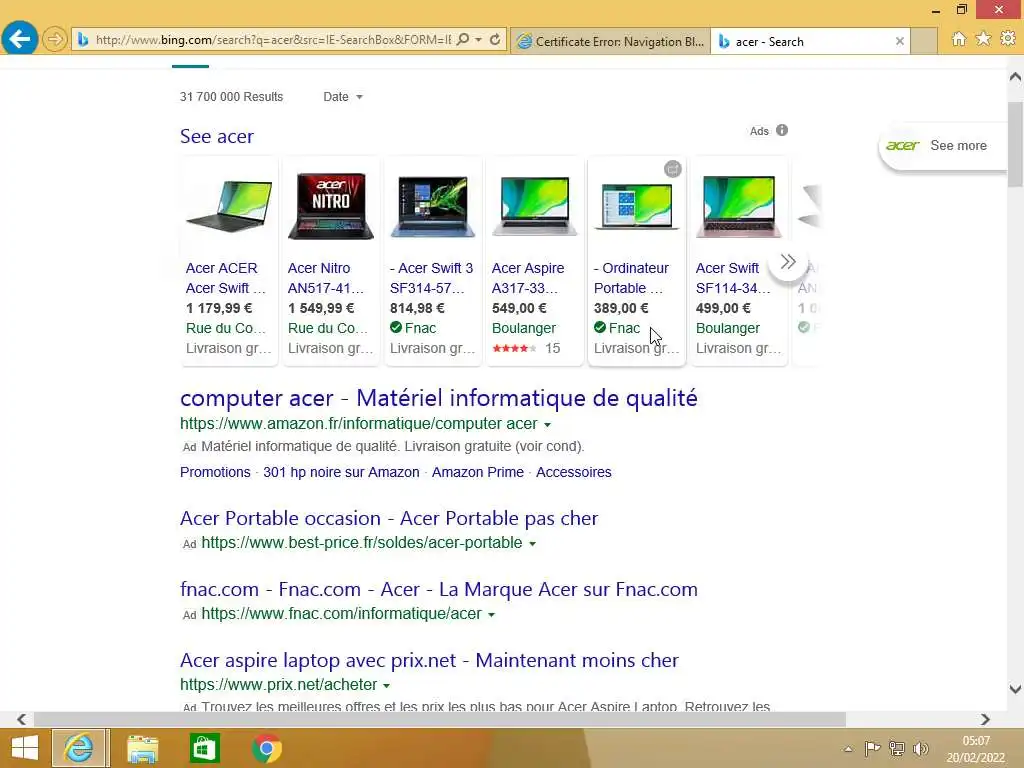Open File Explorer from taskbar
This screenshot has height=768, width=1024.
point(142,748)
